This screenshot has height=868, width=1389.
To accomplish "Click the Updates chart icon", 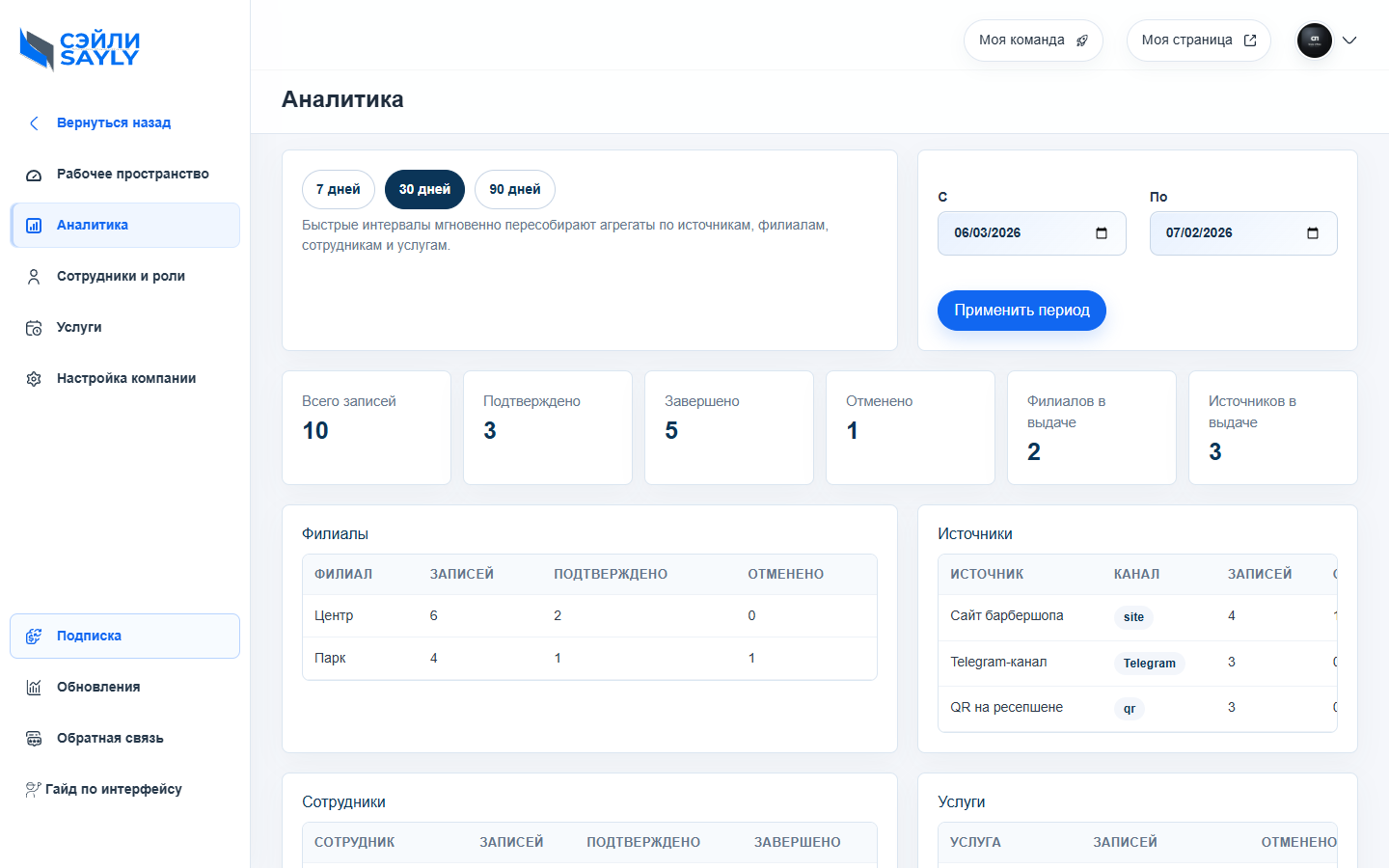I will pos(34,688).
